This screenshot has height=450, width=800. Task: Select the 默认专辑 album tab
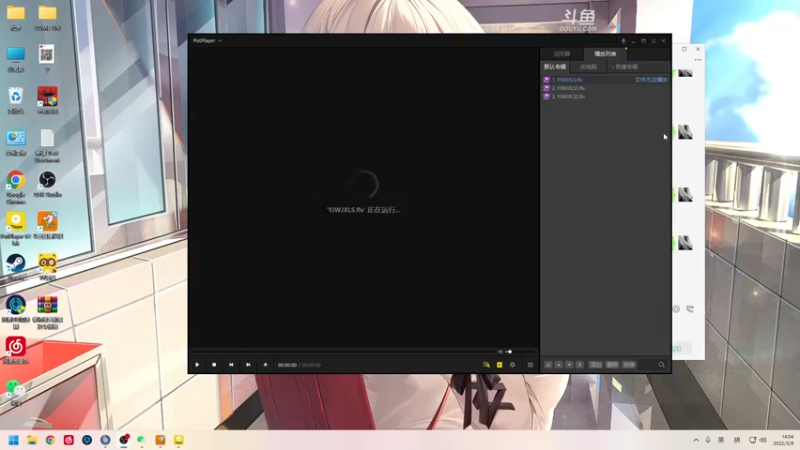point(555,67)
